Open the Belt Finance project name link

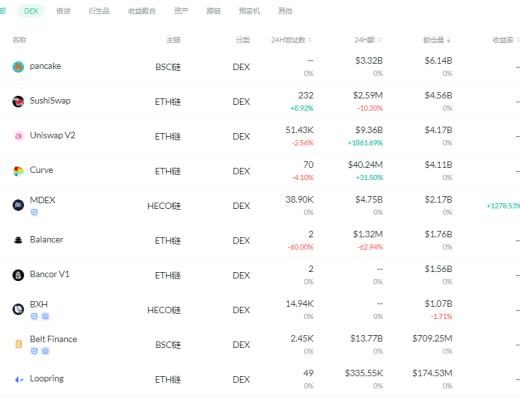point(53,339)
